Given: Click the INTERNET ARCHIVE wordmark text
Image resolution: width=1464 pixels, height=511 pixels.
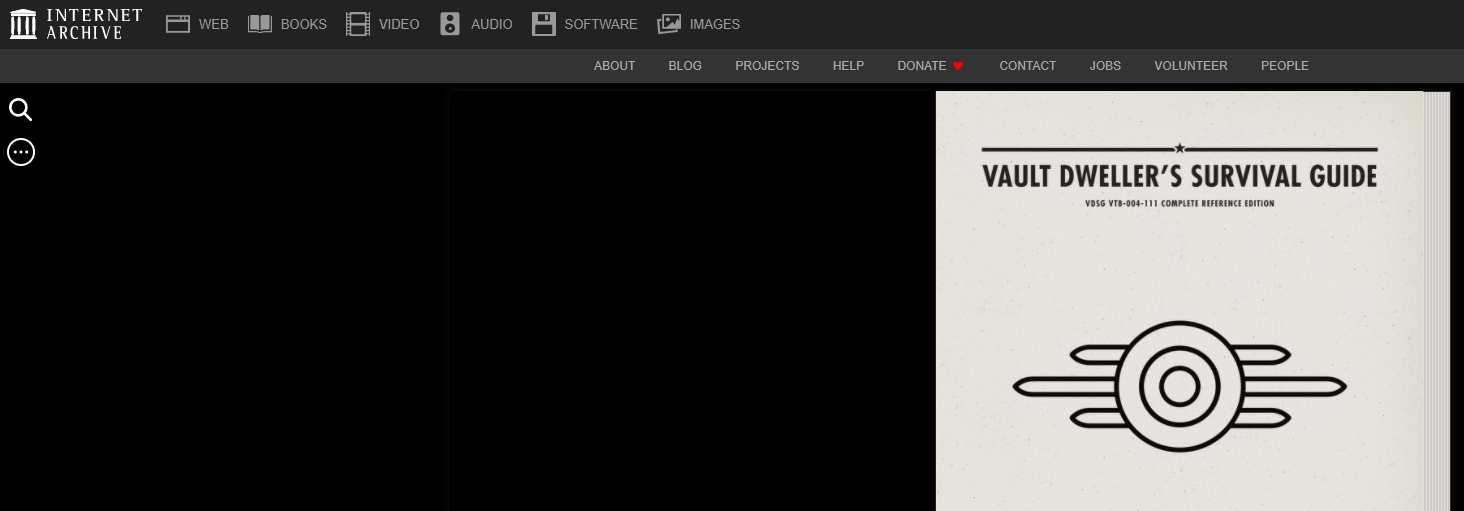Looking at the screenshot, I should tap(94, 24).
